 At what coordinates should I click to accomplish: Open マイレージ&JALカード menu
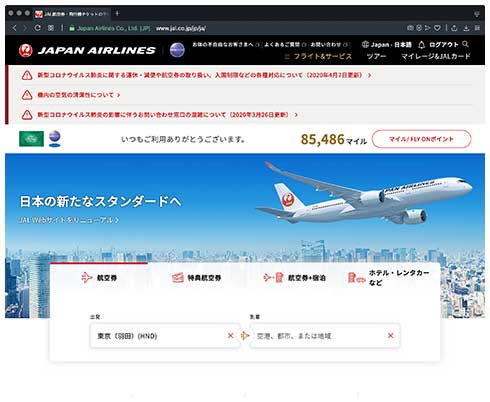tap(436, 56)
